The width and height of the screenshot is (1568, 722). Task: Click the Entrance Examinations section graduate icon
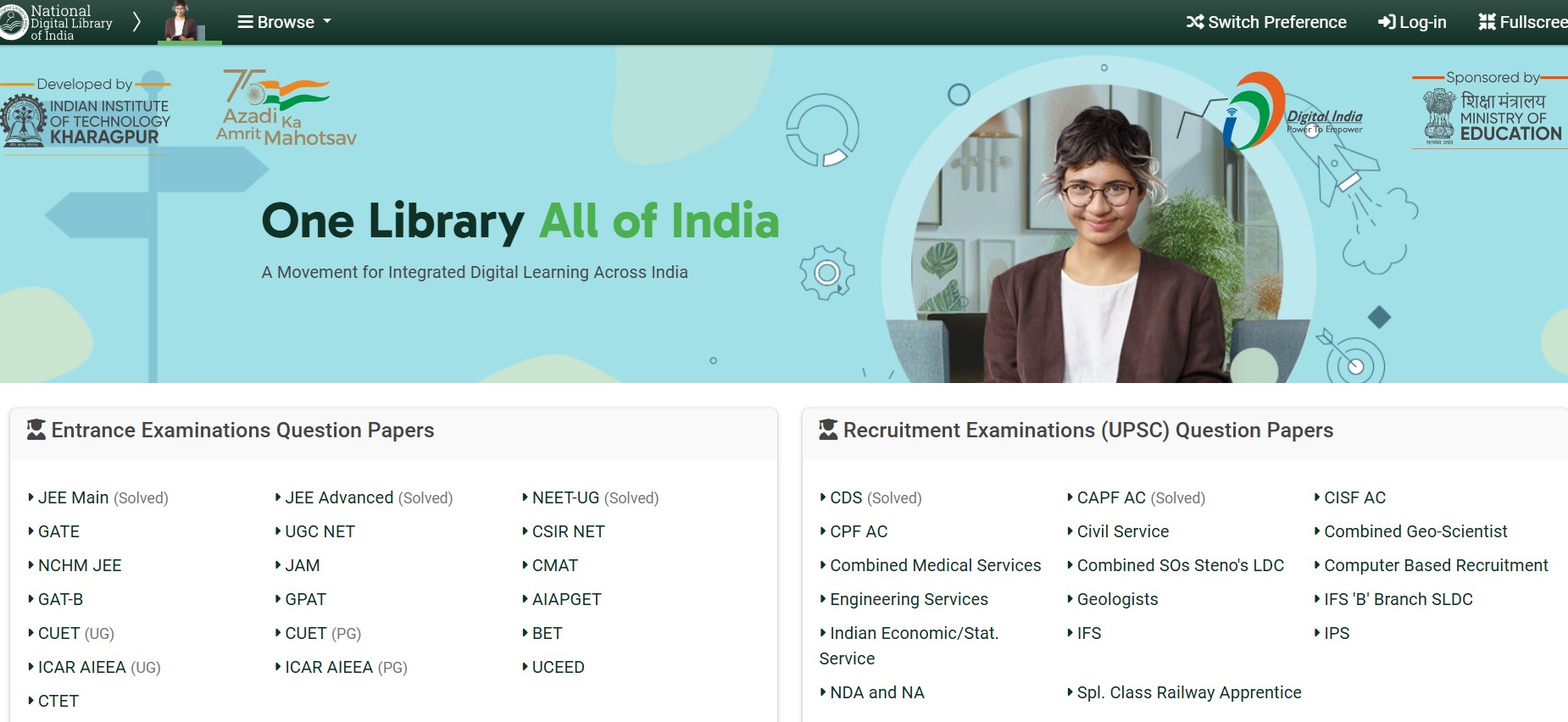click(36, 430)
